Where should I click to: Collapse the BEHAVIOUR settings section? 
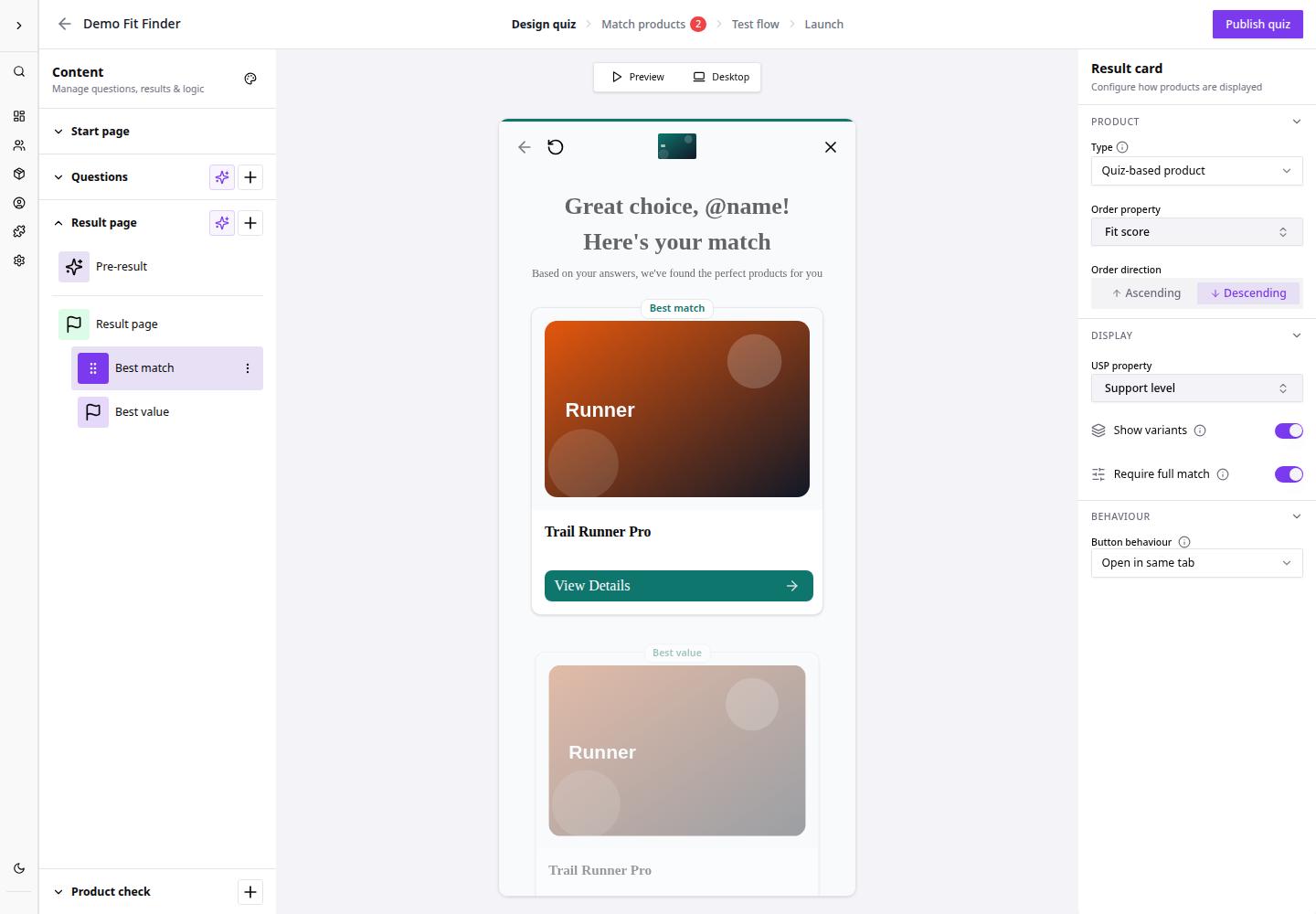coord(1296,516)
